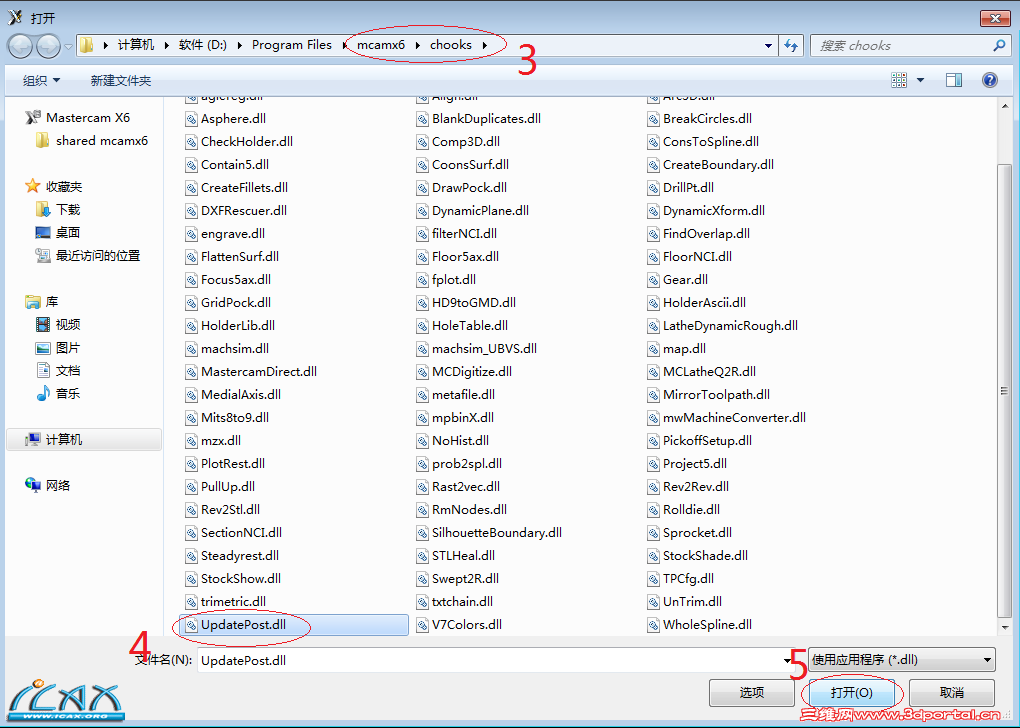Focus the search chooks input field
The height and width of the screenshot is (728, 1020).
click(x=903, y=46)
